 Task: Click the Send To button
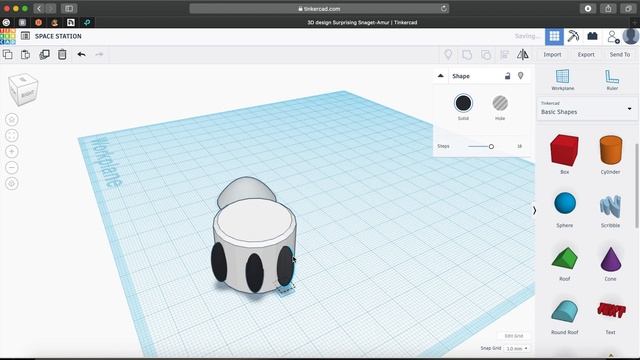620,54
